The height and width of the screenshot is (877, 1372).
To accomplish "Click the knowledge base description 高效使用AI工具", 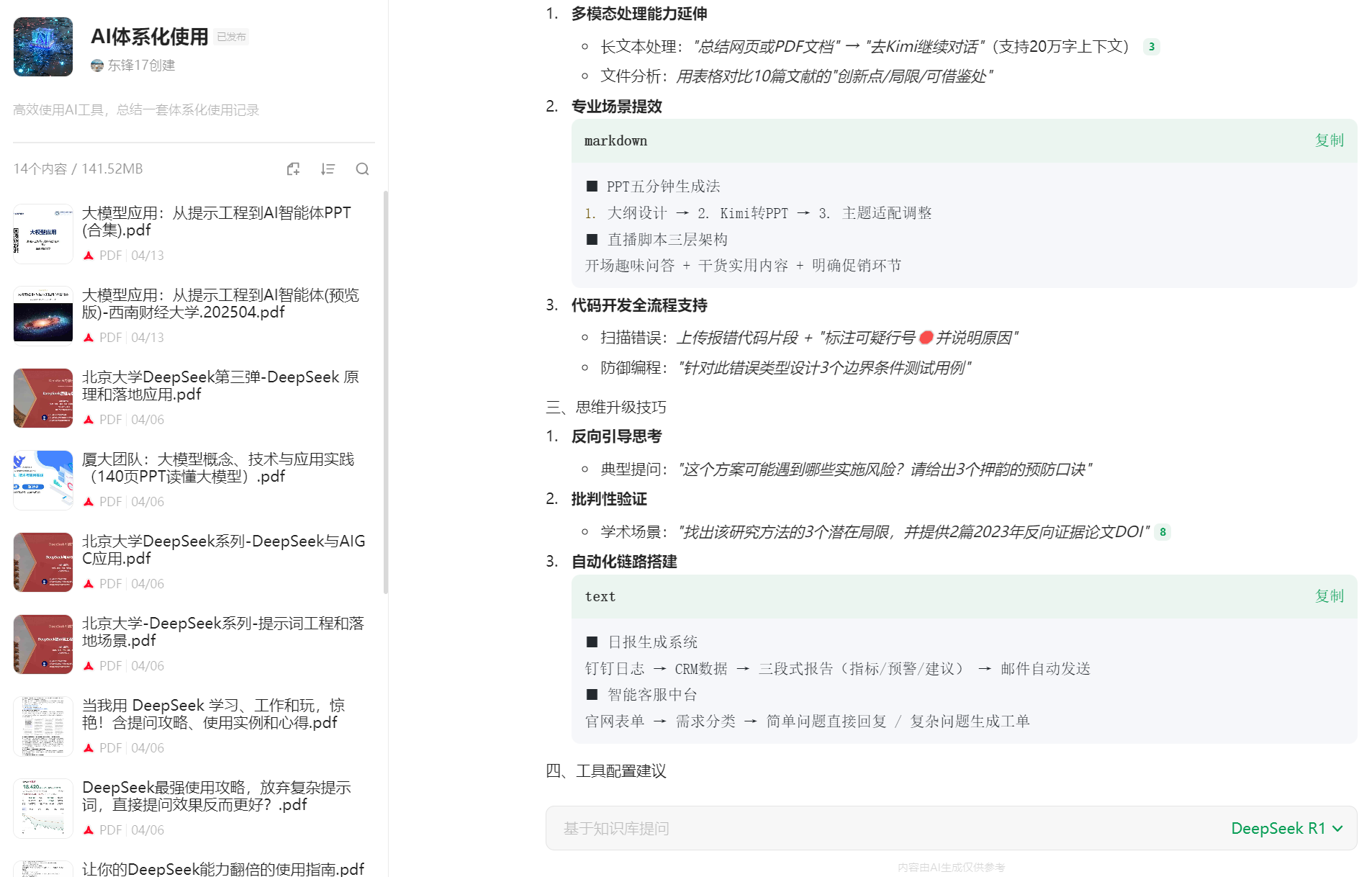I will (136, 110).
